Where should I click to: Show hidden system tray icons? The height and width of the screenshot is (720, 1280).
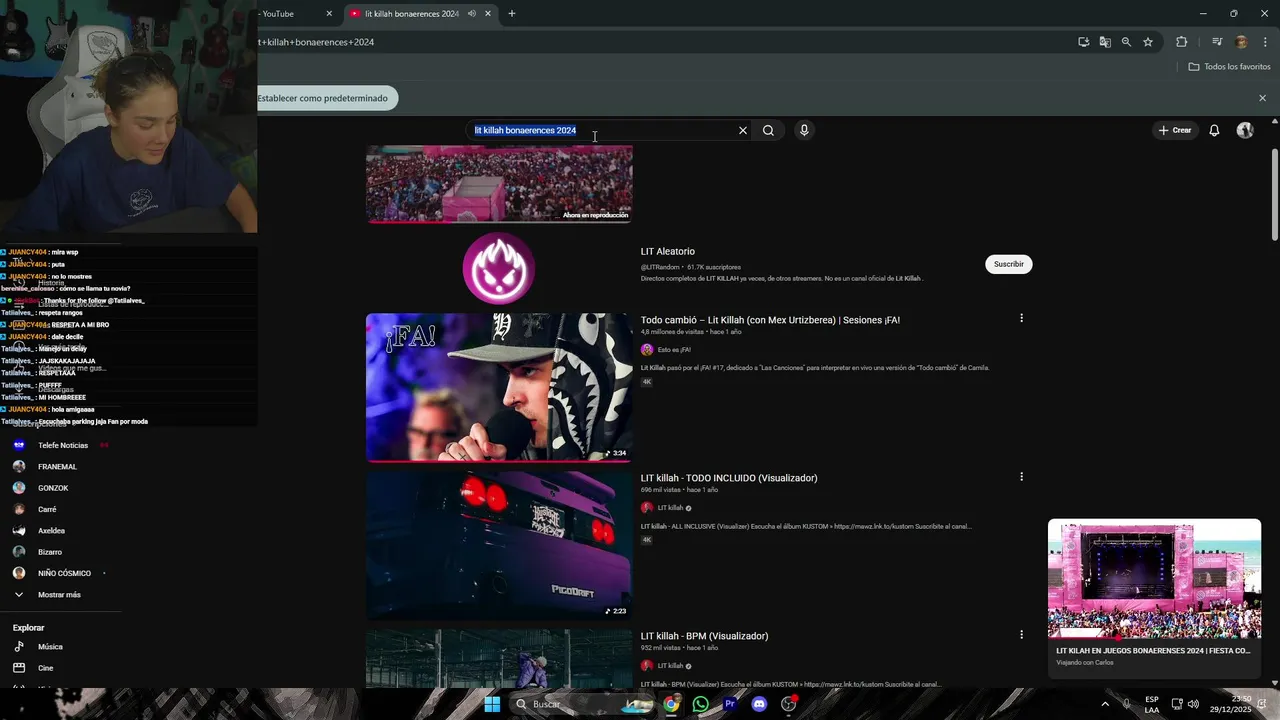point(1105,704)
